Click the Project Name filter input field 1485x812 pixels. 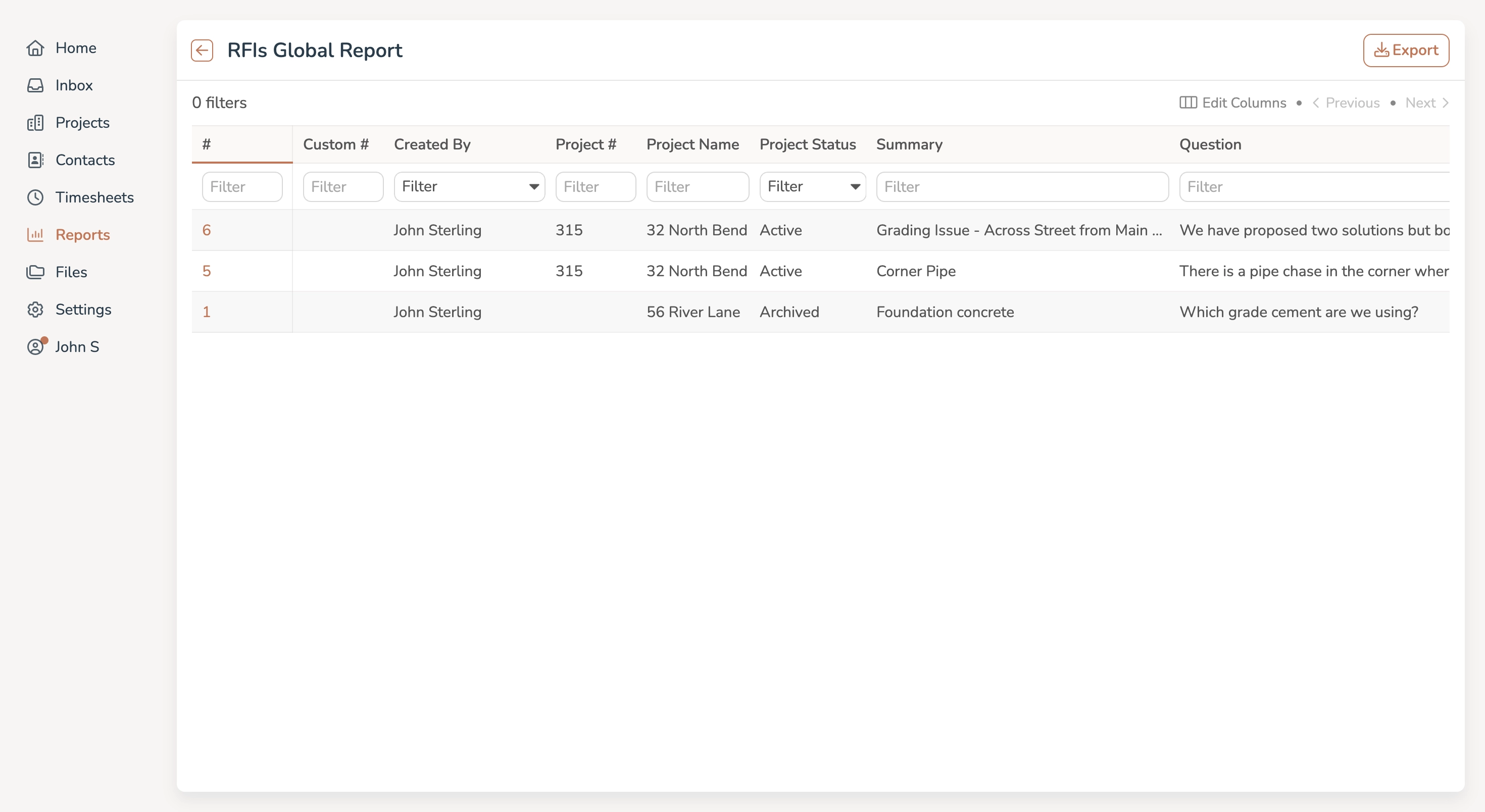click(698, 186)
